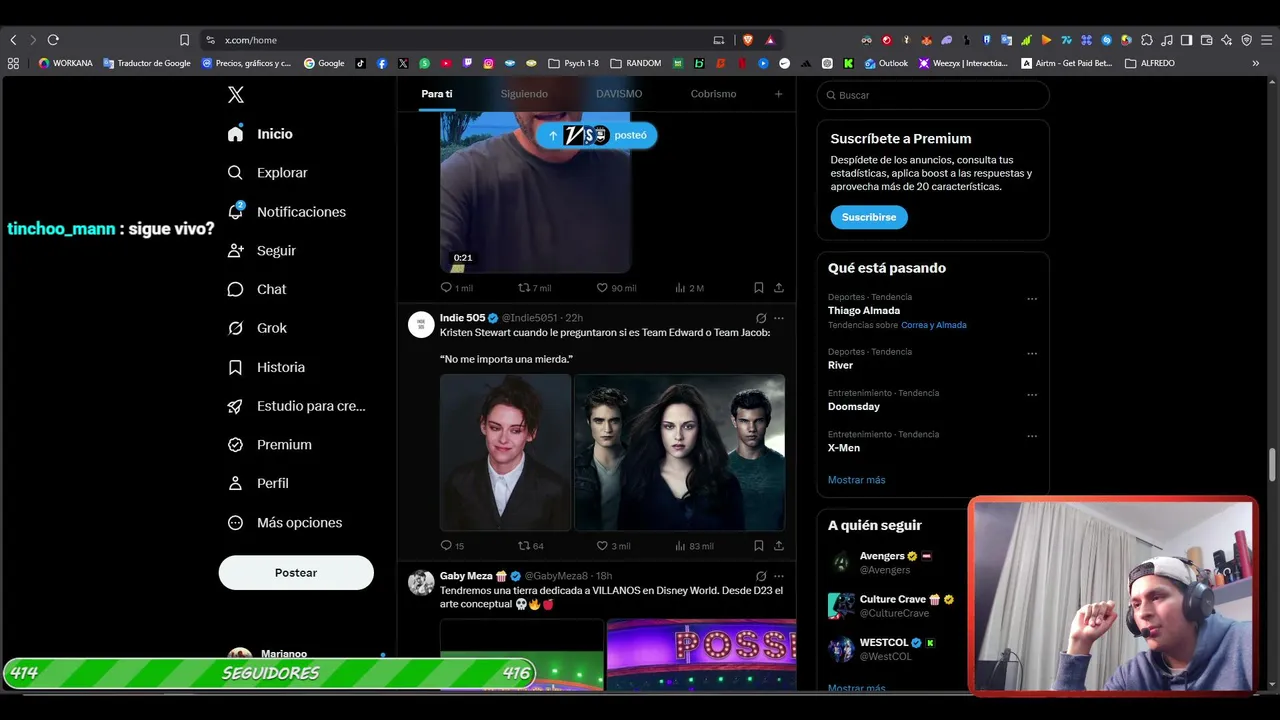Share the video post with 90 mil likes
1280x720 pixels.
[779, 288]
